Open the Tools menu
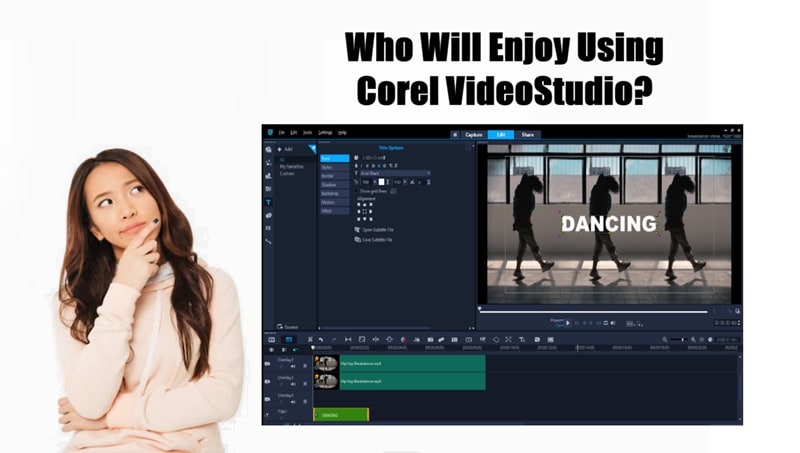Screen dimensions: 800x453 tap(307, 133)
